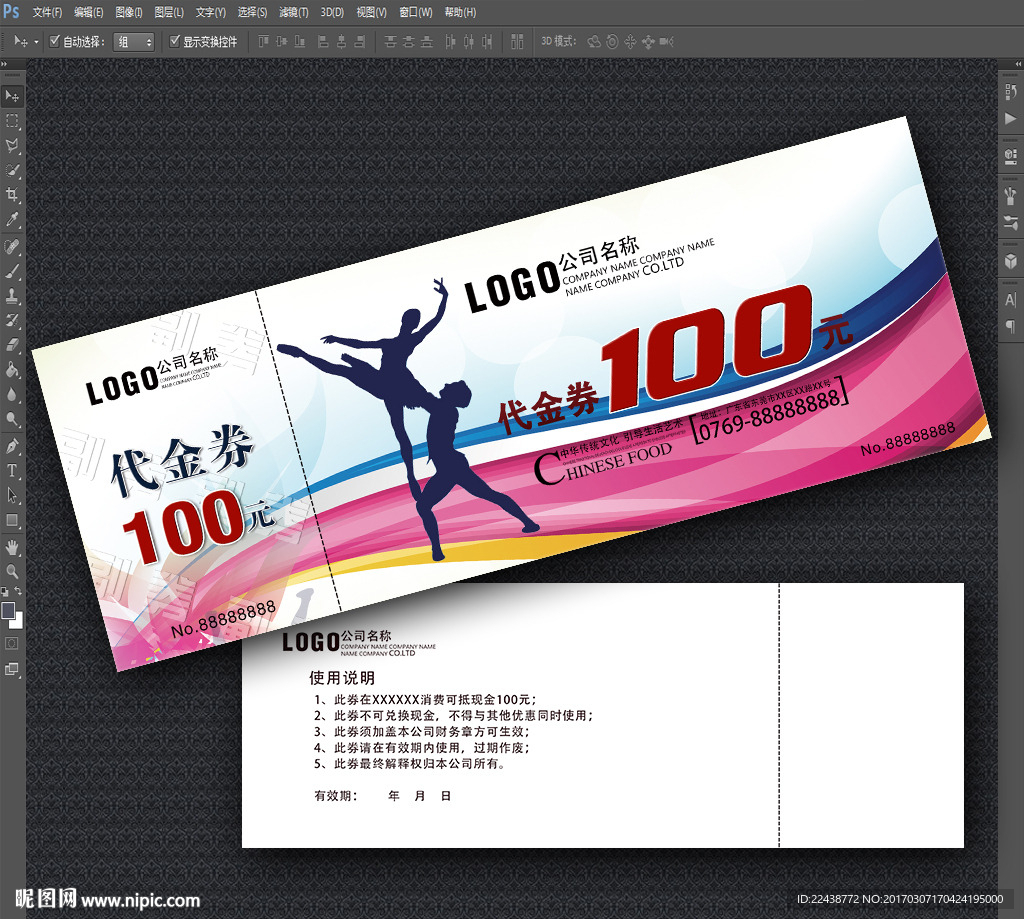Select the Quick Selection tool
Screen dimensions: 1024x919
coord(12,170)
